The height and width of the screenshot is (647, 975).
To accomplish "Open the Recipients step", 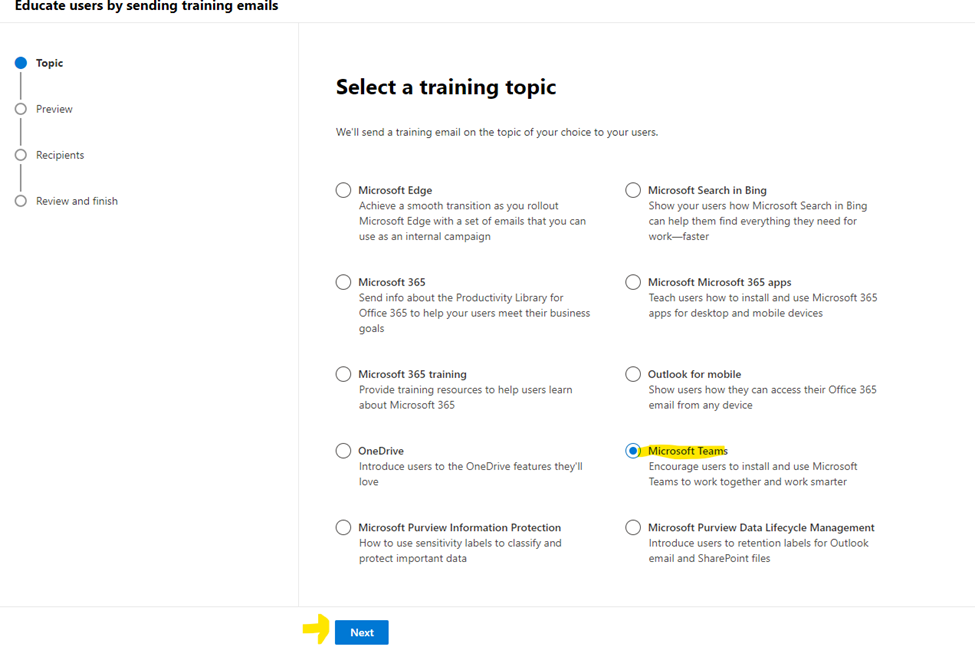I will click(60, 155).
